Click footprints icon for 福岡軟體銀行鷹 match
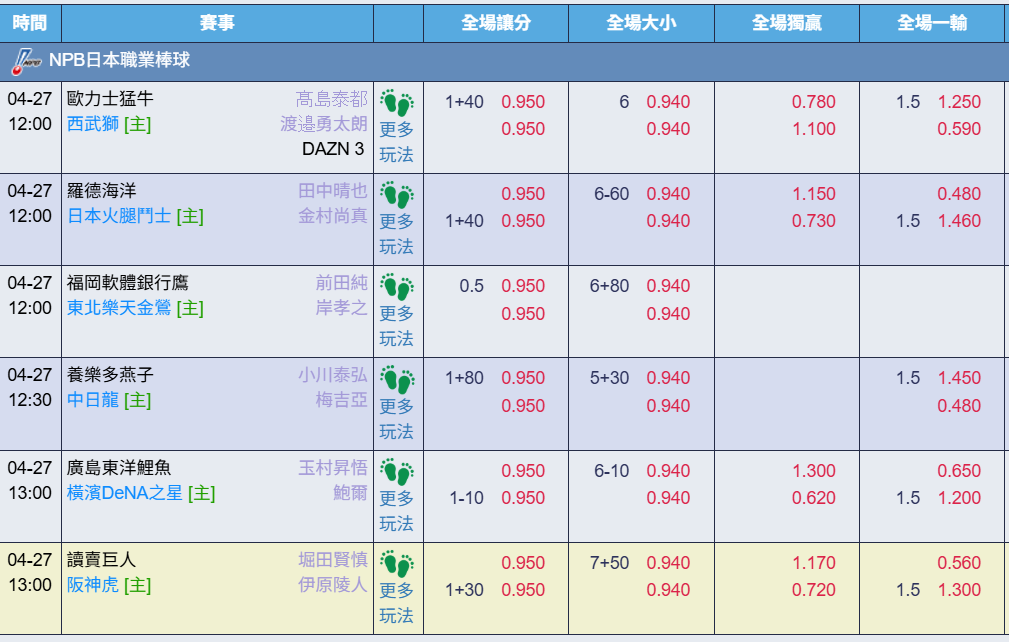1009x642 pixels. tap(397, 286)
